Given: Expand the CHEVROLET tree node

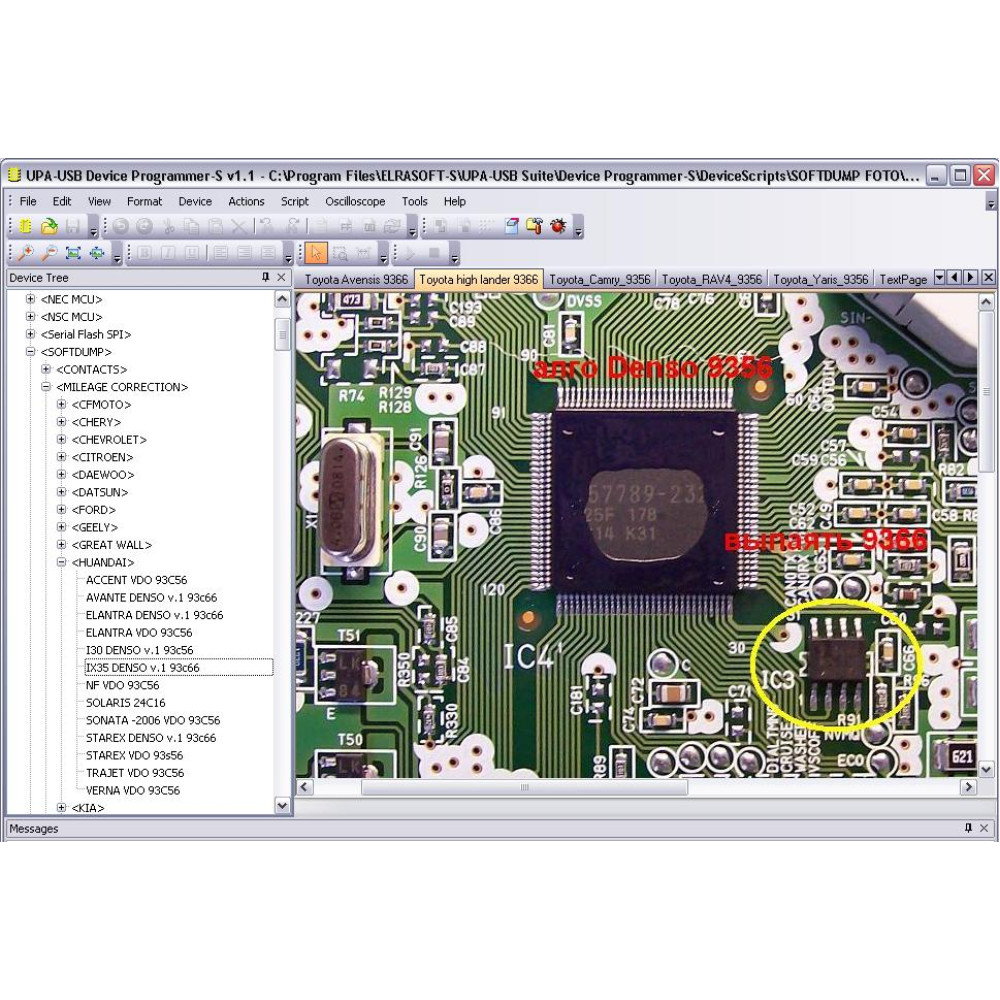Looking at the screenshot, I should (x=61, y=439).
